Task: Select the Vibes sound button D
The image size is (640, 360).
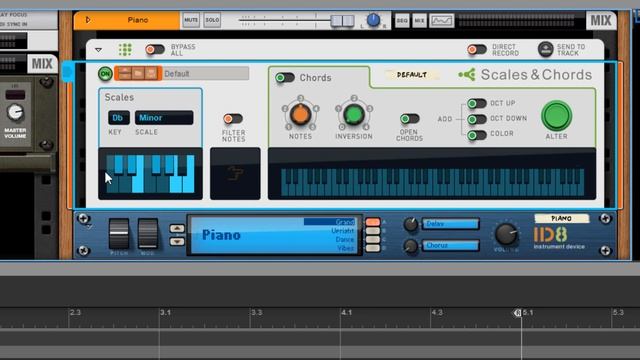Action: (373, 248)
